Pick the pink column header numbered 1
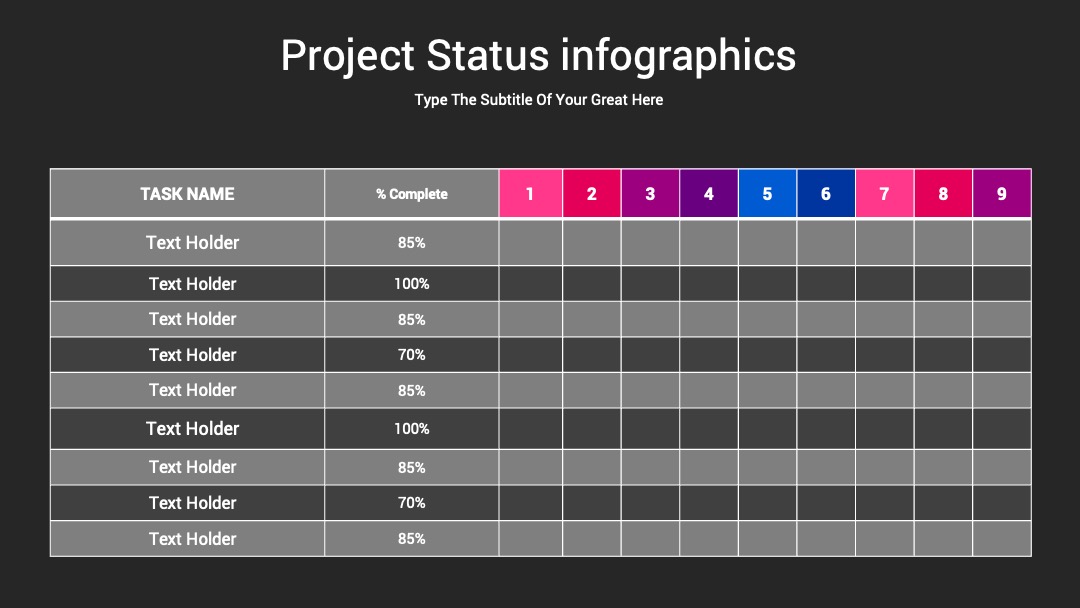 click(530, 193)
